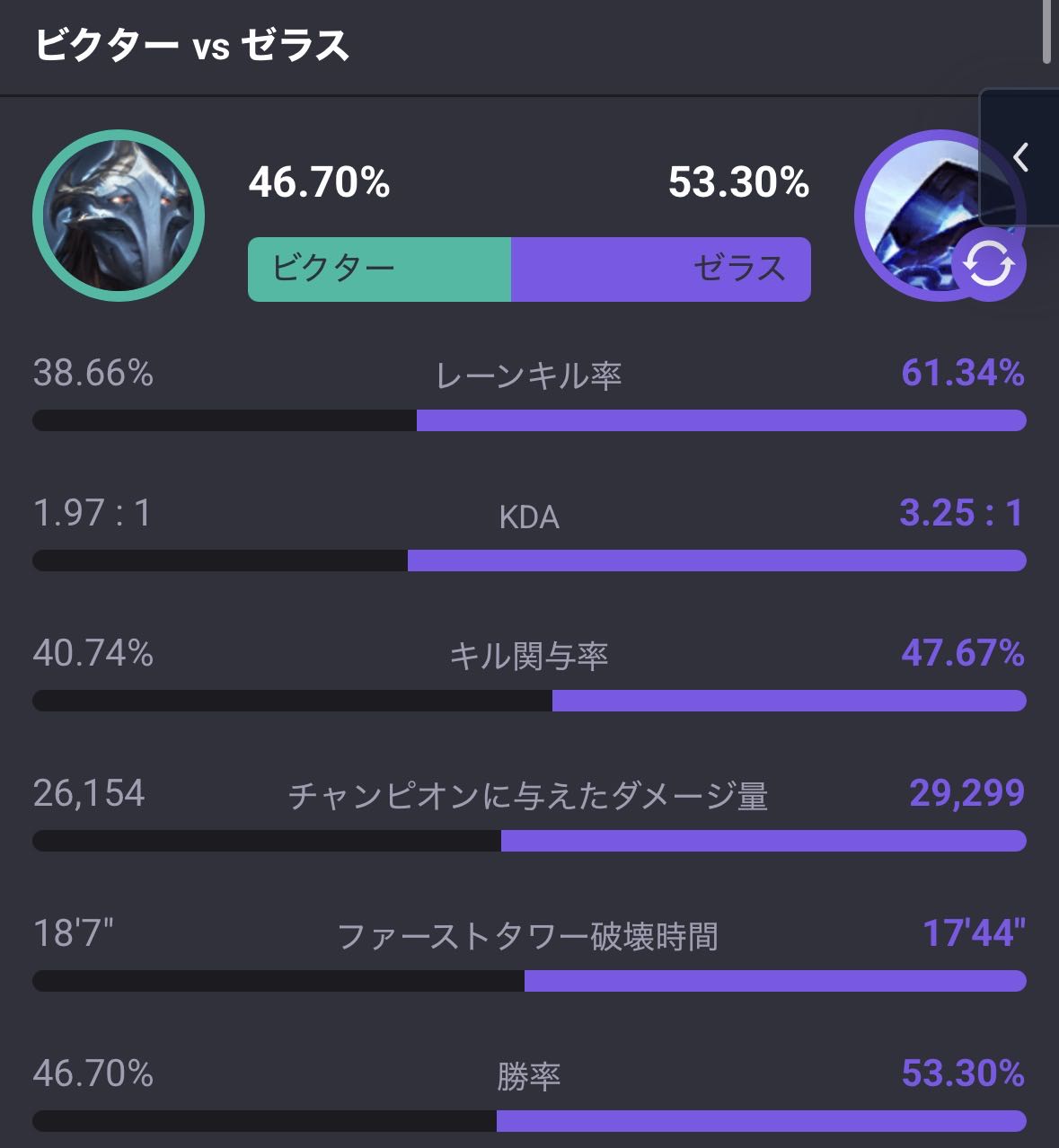1059x1148 pixels.
Task: Expand the side panel chevron arrow
Action: [x=1020, y=157]
